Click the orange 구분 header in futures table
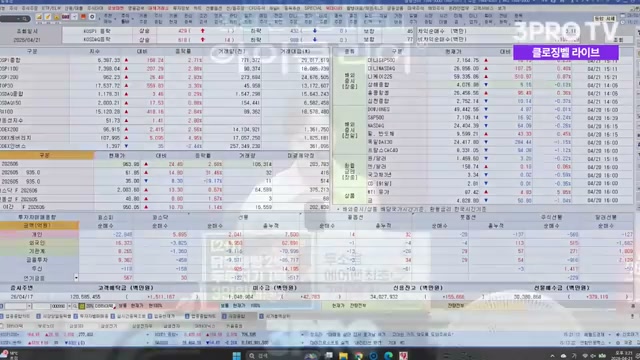This screenshot has width=640, height=360. click(x=46, y=156)
